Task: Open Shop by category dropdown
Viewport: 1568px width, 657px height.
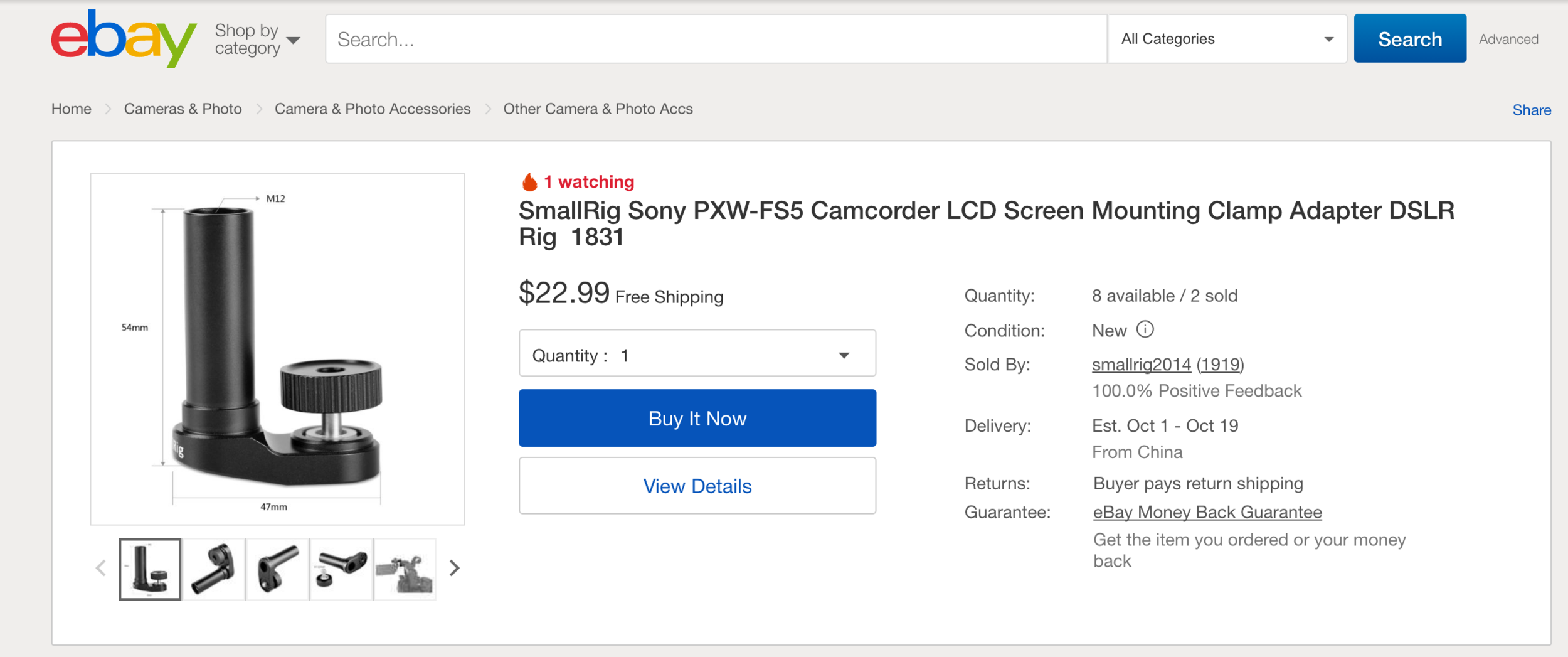Action: click(257, 40)
